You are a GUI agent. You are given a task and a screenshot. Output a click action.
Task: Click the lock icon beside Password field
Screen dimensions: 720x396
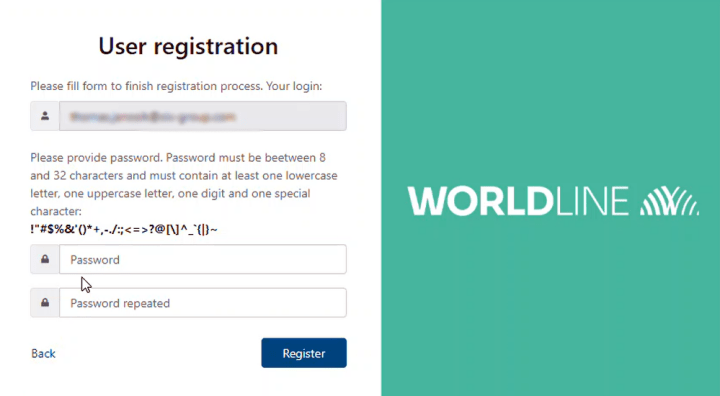click(x=45, y=260)
